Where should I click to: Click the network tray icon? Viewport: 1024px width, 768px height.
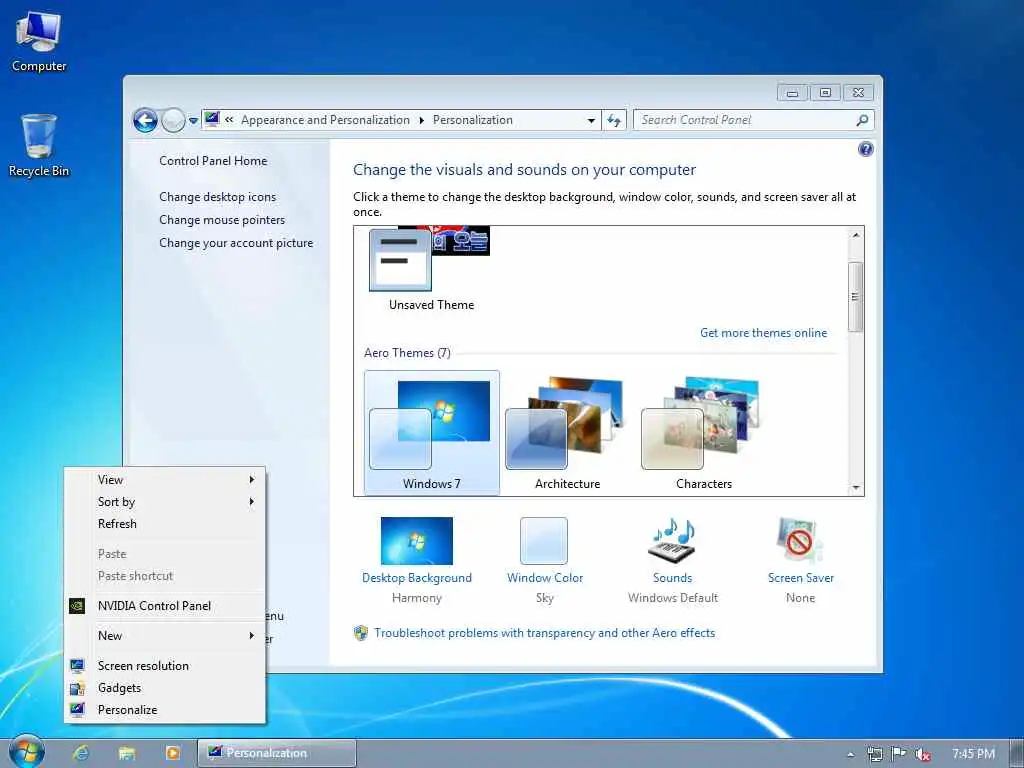point(874,754)
